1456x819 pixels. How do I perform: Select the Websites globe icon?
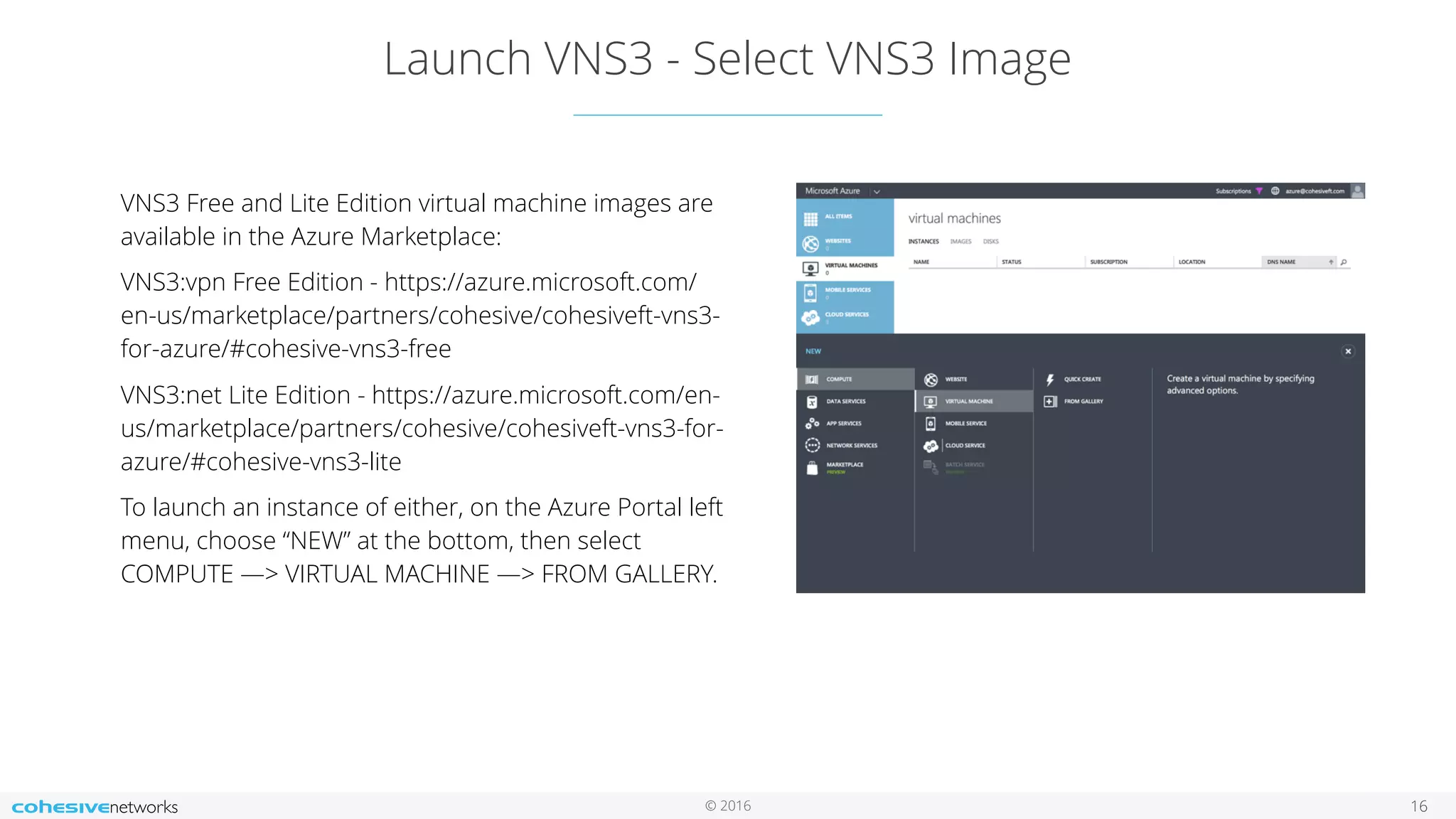tap(810, 244)
